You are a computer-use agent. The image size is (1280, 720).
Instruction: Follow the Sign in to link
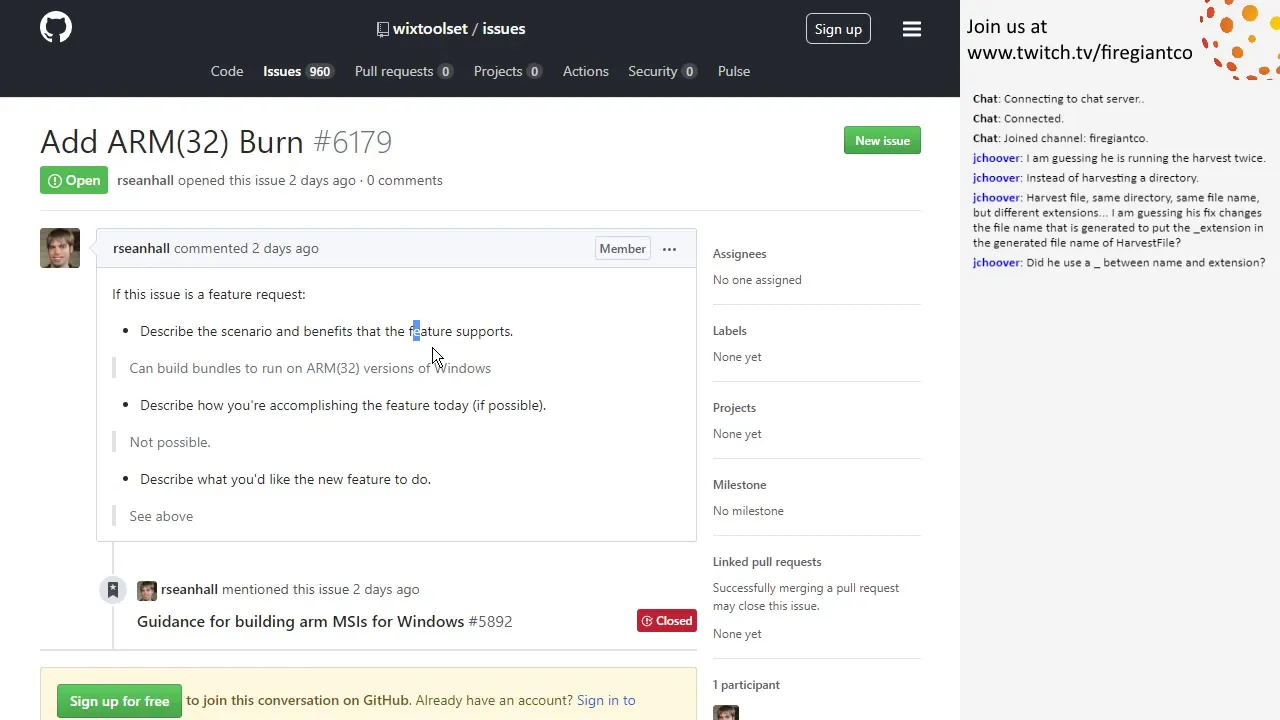click(606, 700)
